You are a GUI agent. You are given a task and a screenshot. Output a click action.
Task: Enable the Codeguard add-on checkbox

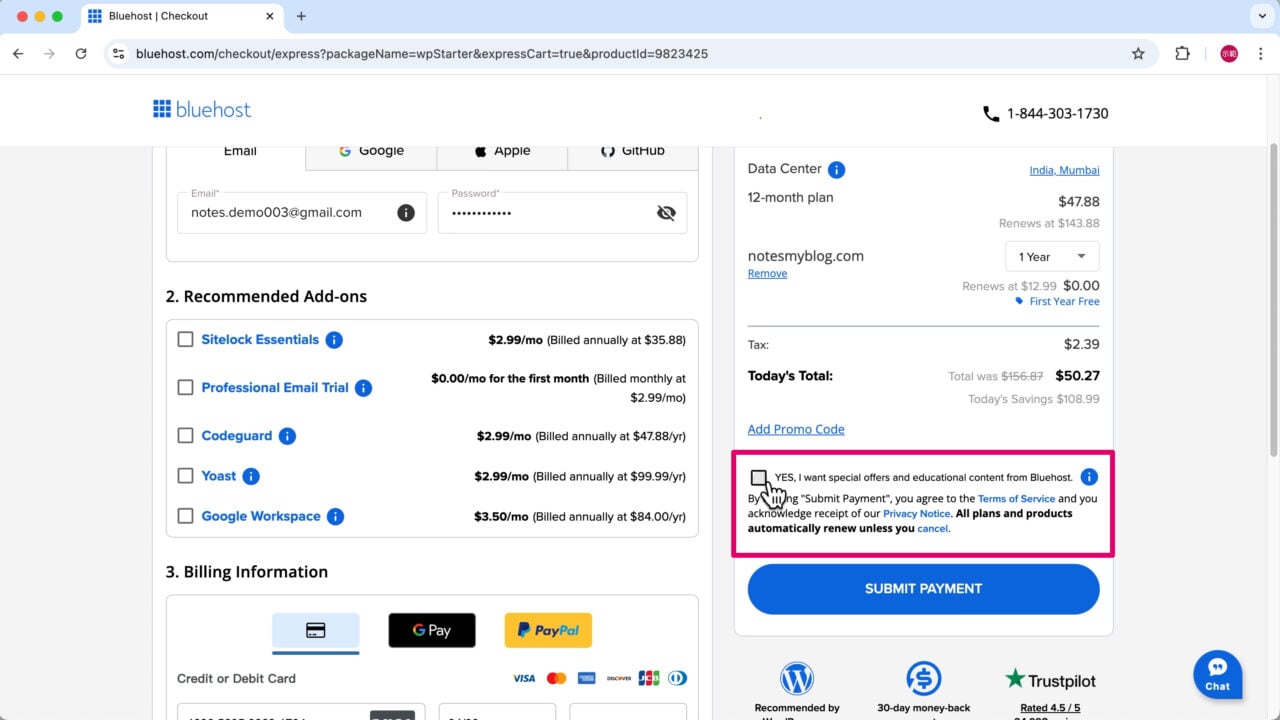pyautogui.click(x=185, y=435)
